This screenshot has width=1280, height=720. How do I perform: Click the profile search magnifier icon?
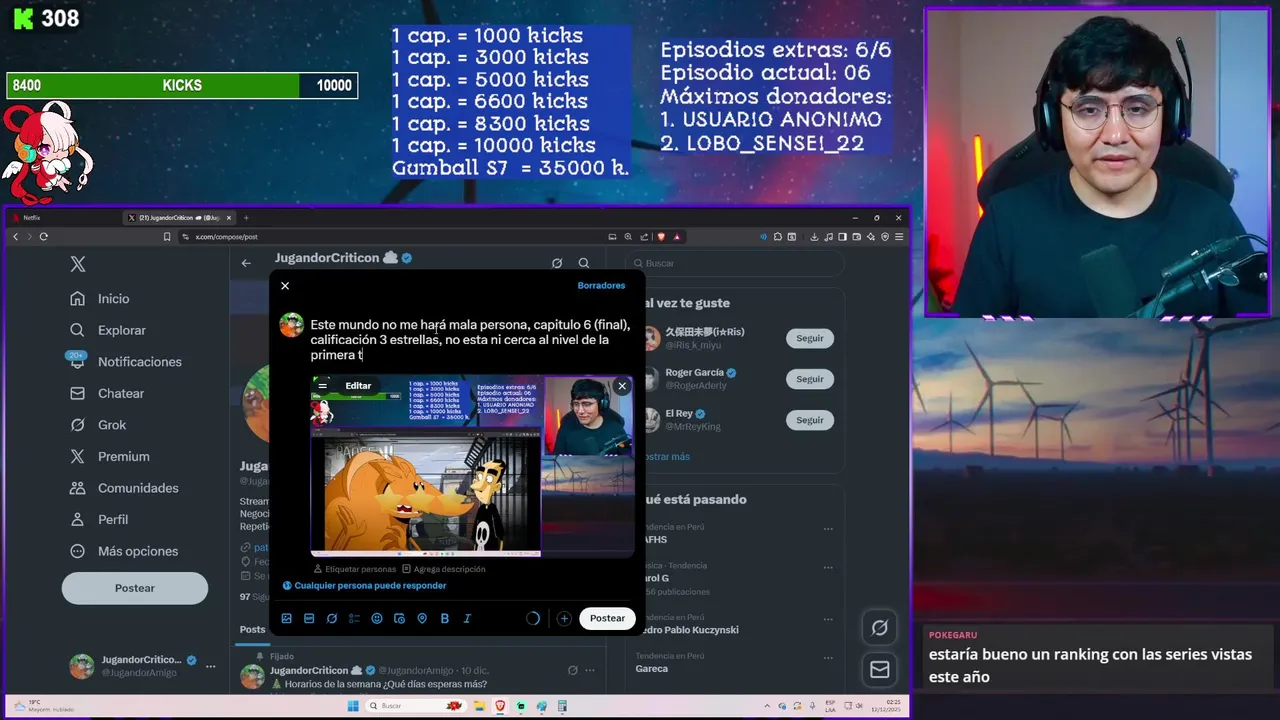click(x=584, y=263)
